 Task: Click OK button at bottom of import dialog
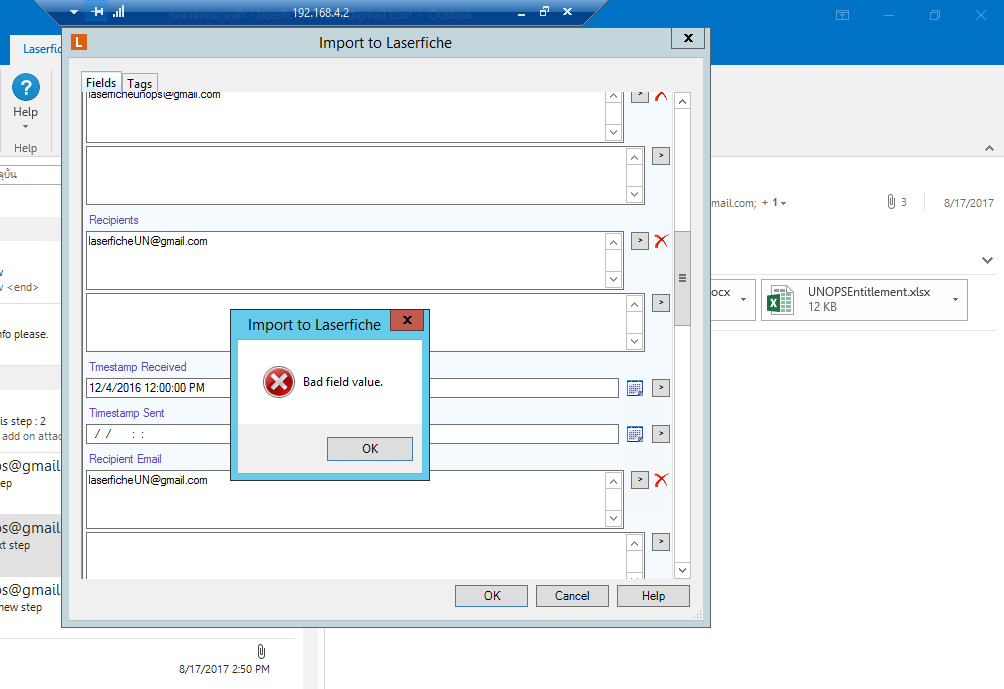491,596
